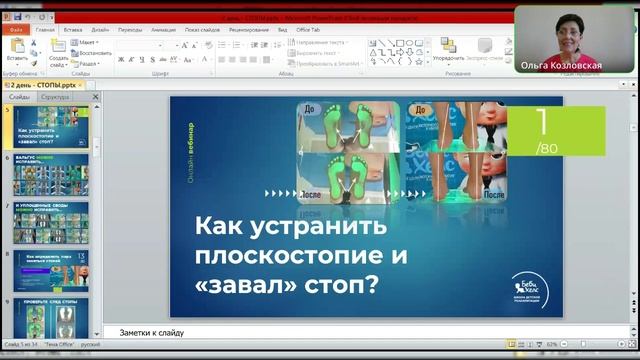Click the Clear formatting icon
The width and height of the screenshot is (640, 360).
209,45
